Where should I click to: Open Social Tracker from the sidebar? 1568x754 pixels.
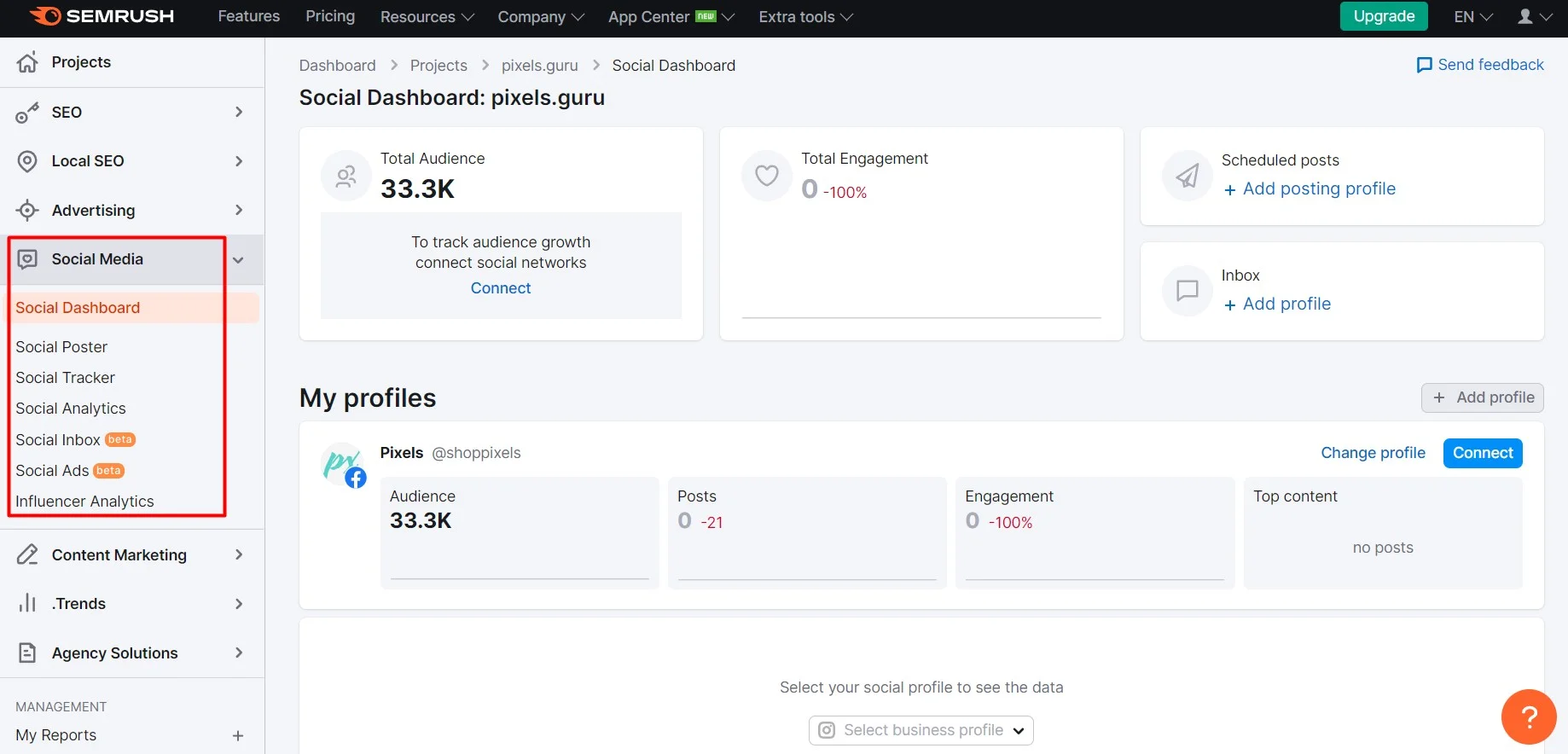click(x=65, y=378)
